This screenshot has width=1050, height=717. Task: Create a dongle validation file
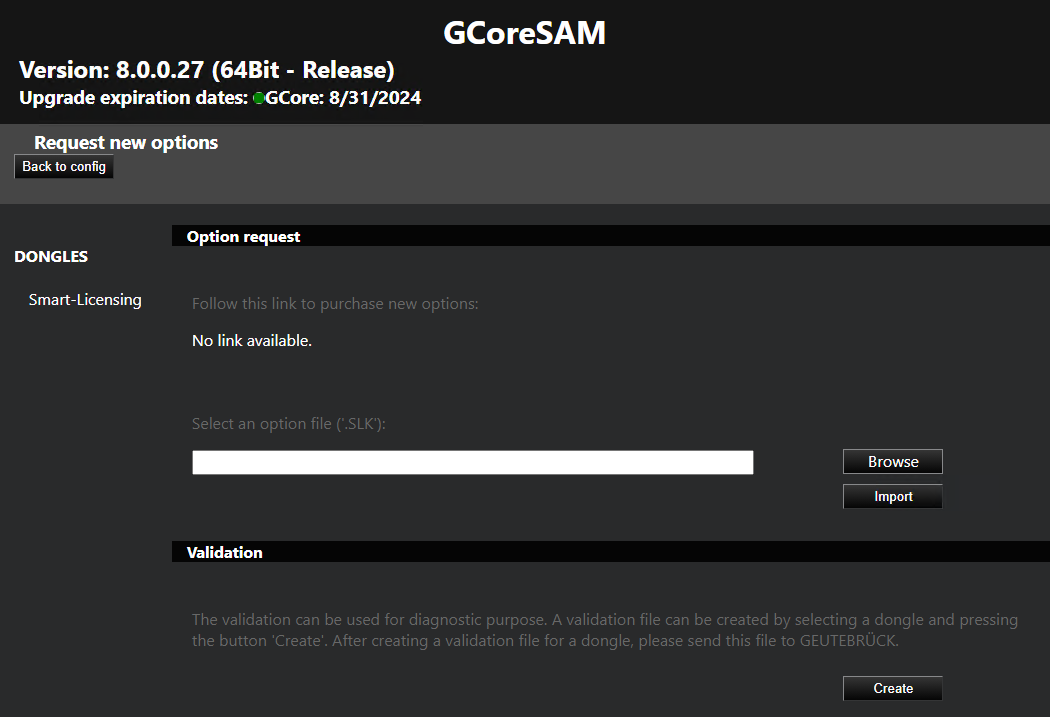pyautogui.click(x=892, y=689)
